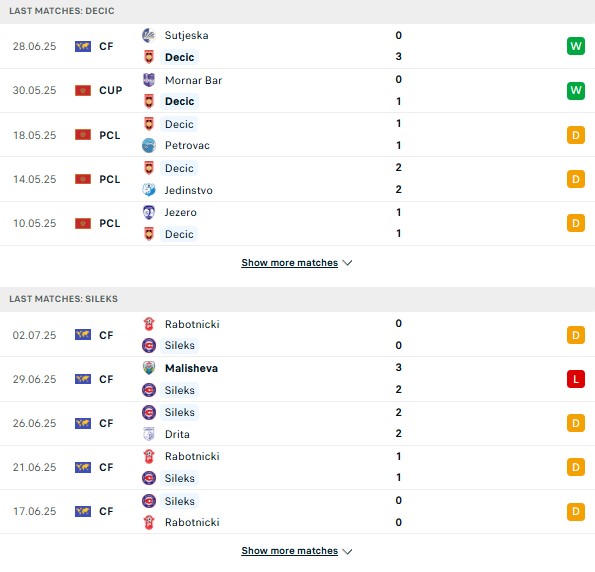Click the Jezero team crest

(149, 212)
